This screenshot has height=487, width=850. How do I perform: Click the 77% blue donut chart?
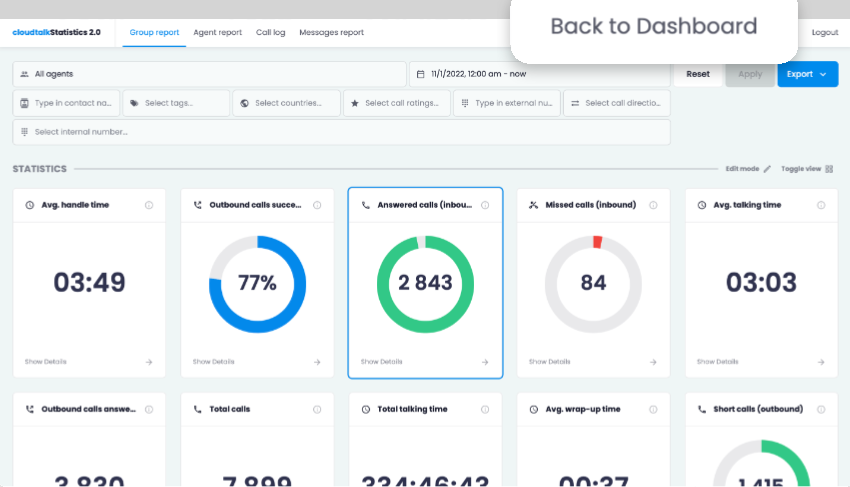pos(257,284)
